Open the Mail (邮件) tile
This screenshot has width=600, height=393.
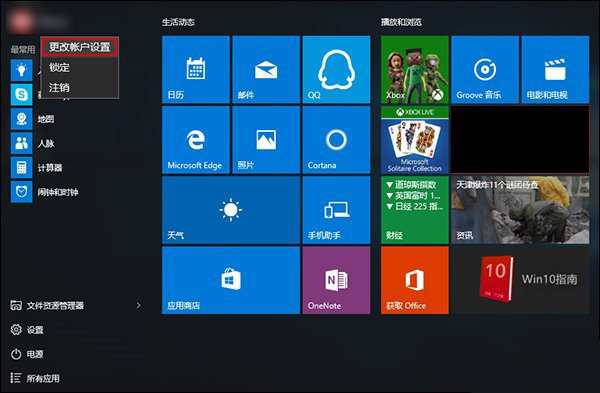click(x=266, y=70)
